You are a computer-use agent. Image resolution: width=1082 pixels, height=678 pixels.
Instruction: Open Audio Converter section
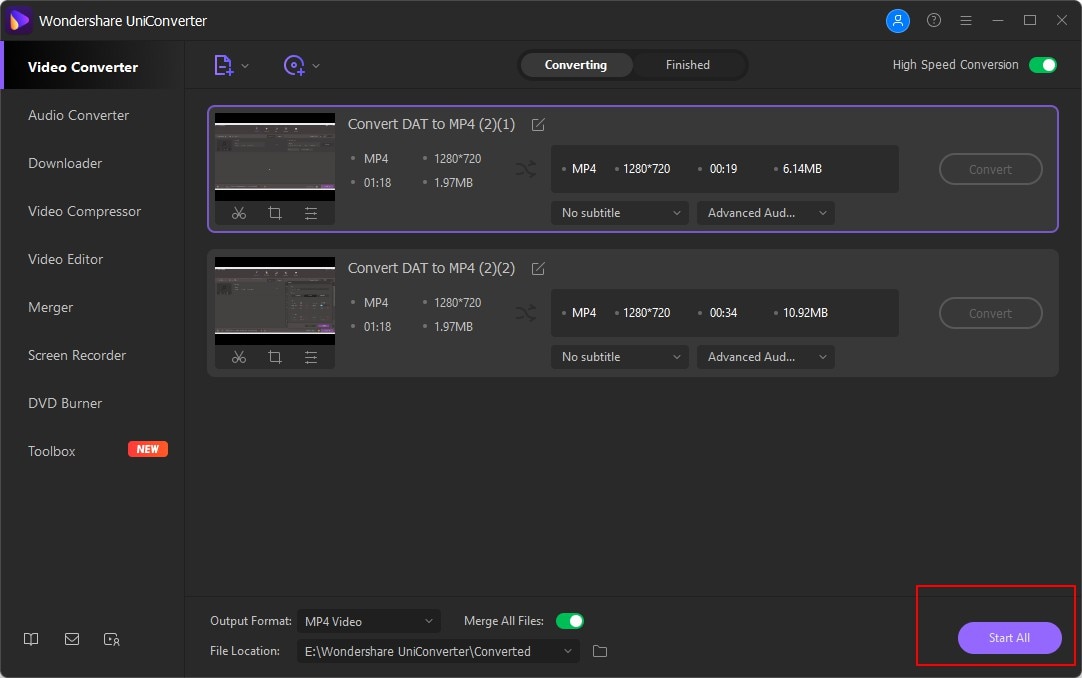[92, 115]
